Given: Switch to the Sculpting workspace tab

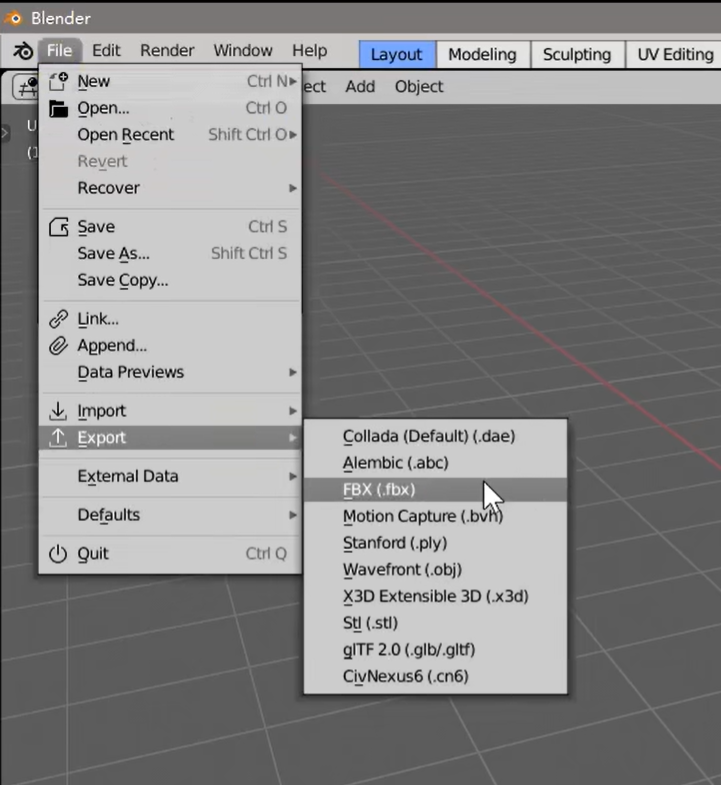Looking at the screenshot, I should [577, 55].
